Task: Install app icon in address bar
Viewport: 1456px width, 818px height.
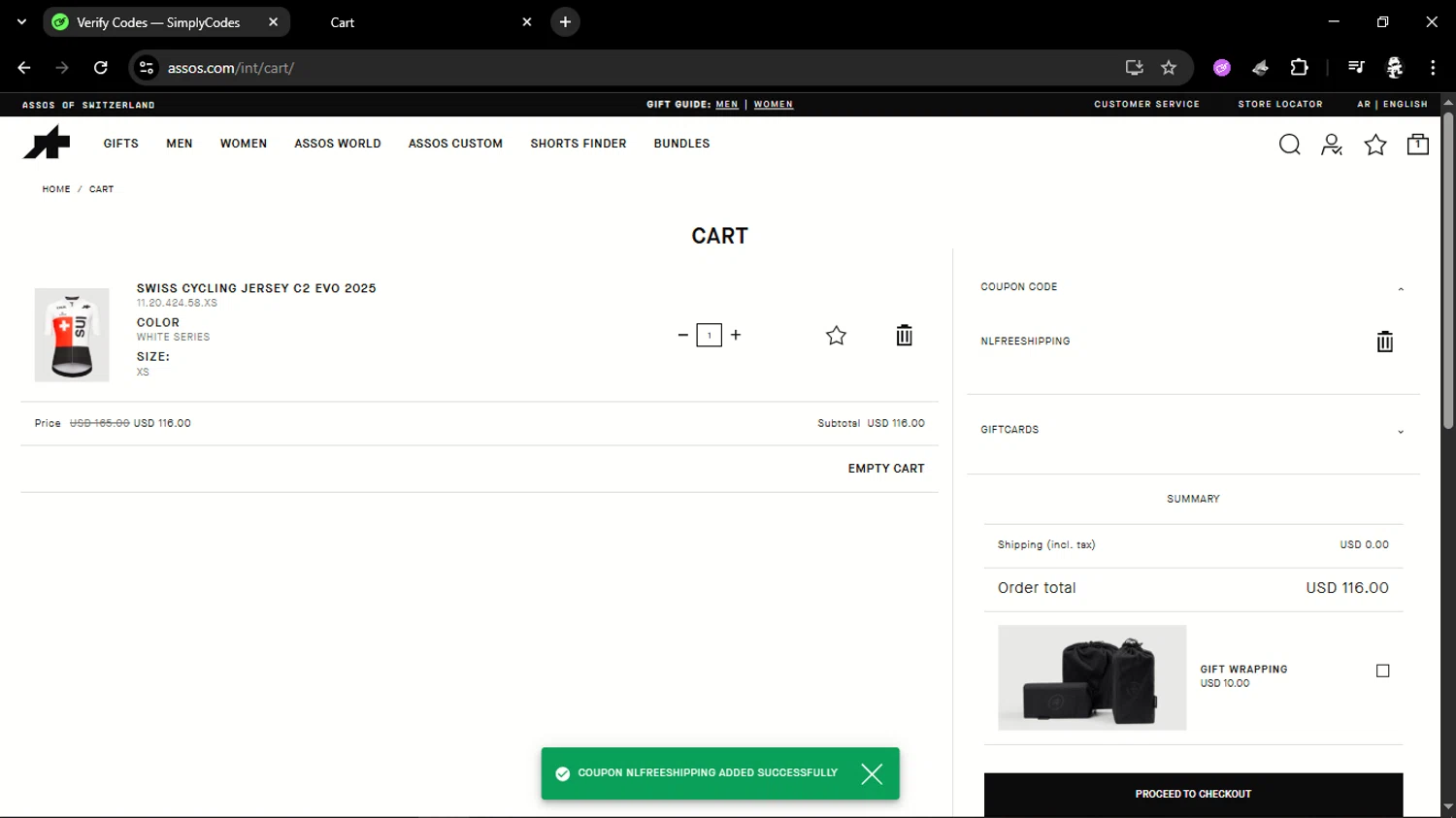Action: tap(1134, 67)
